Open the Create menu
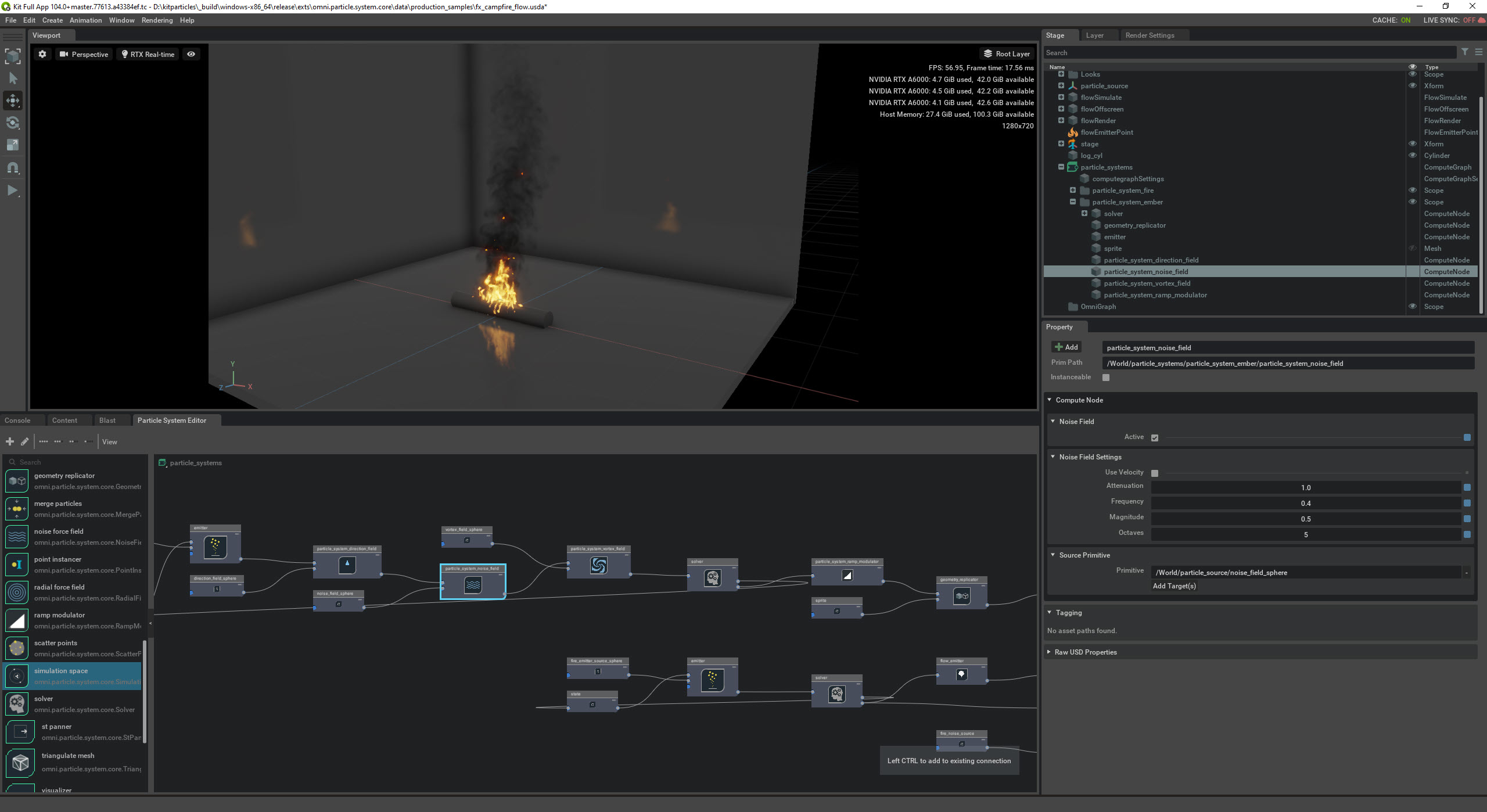 [52, 20]
